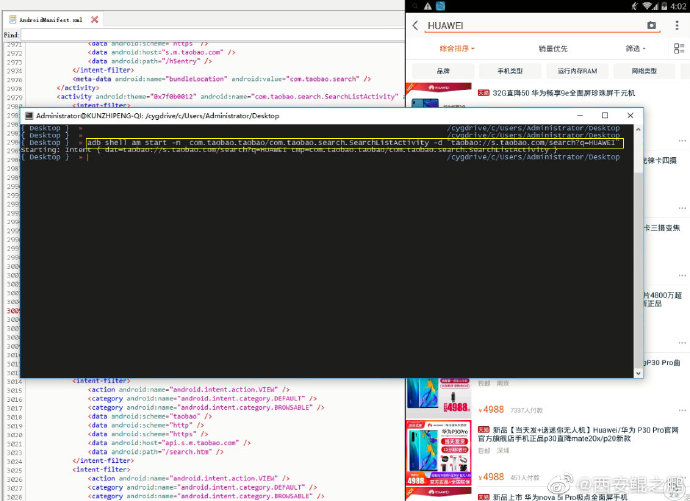Open more options beside 7337人付款
The width and height of the screenshot is (690, 501).
point(682,410)
